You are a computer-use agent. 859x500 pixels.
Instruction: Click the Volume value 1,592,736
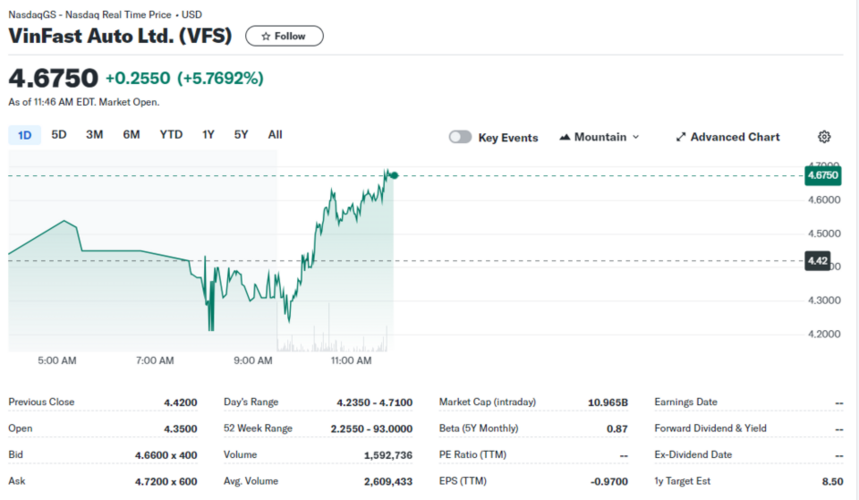pos(388,455)
